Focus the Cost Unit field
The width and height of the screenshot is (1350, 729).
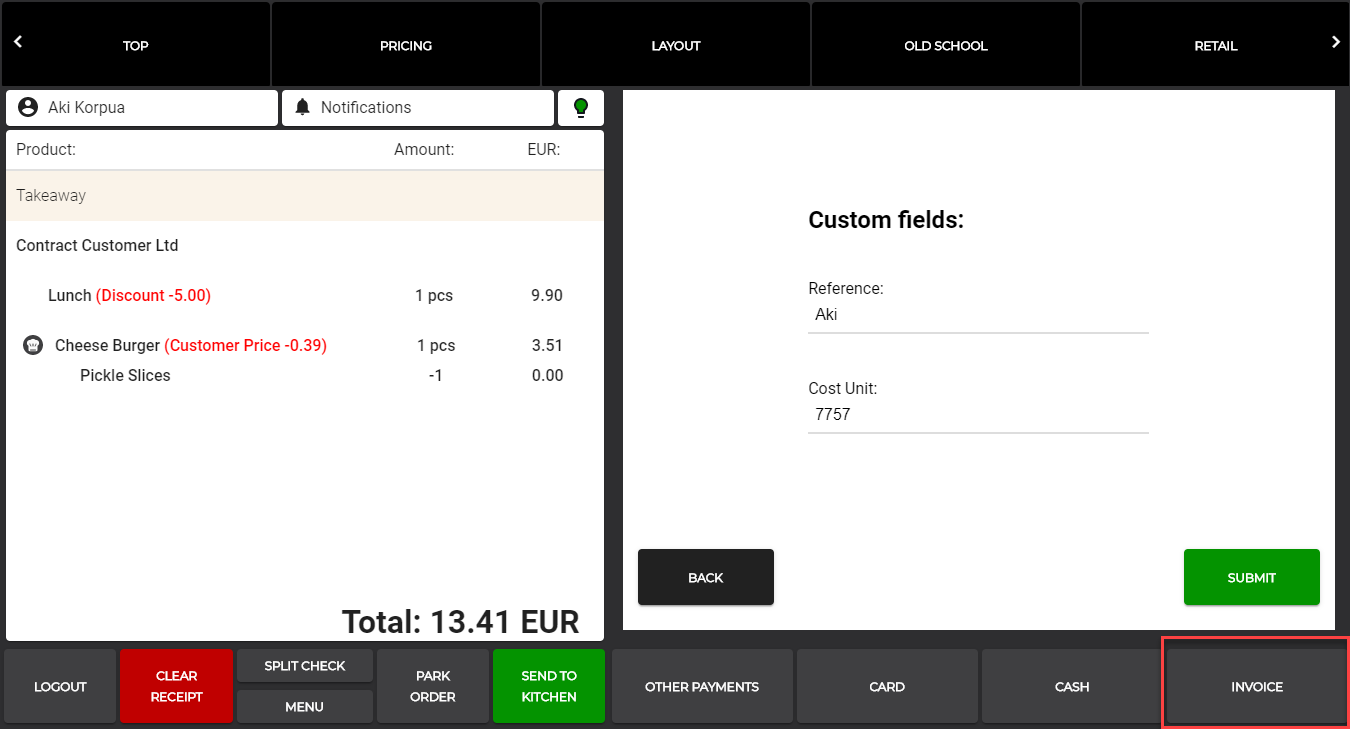tap(977, 415)
